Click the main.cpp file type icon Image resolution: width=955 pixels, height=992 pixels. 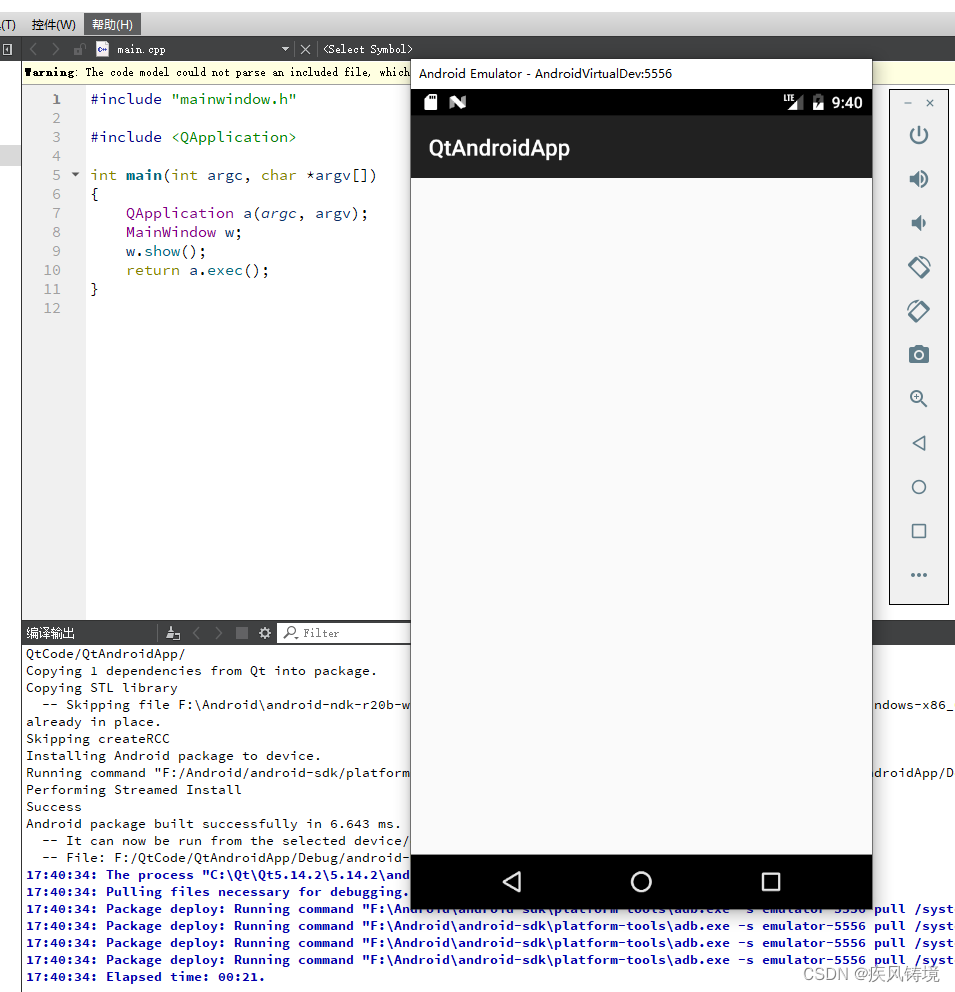pos(102,49)
